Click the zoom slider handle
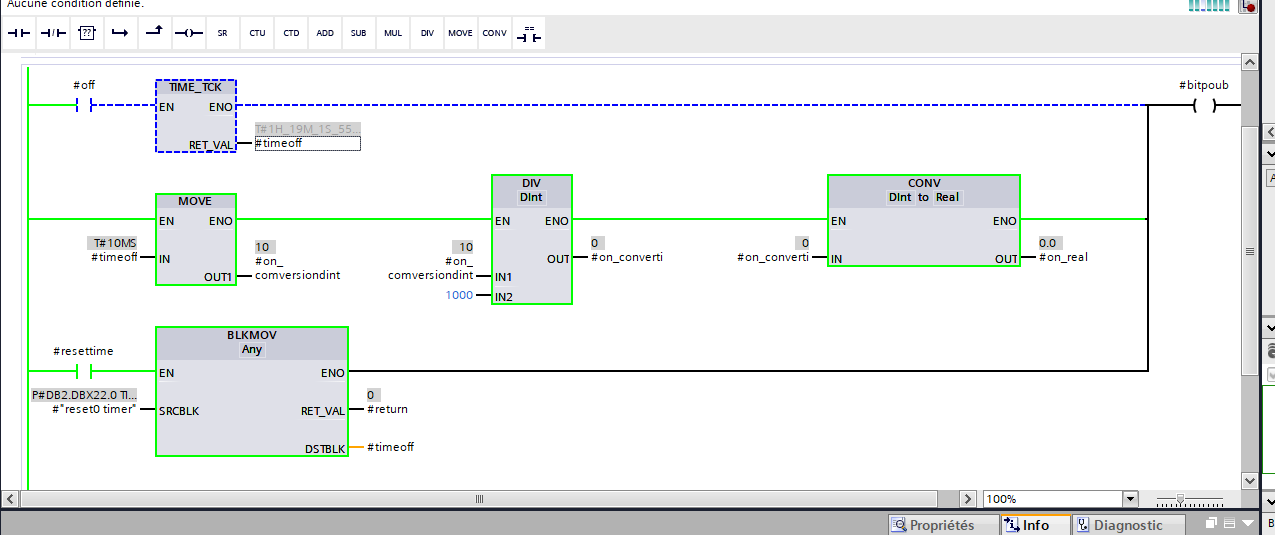1275x535 pixels. (x=1181, y=499)
